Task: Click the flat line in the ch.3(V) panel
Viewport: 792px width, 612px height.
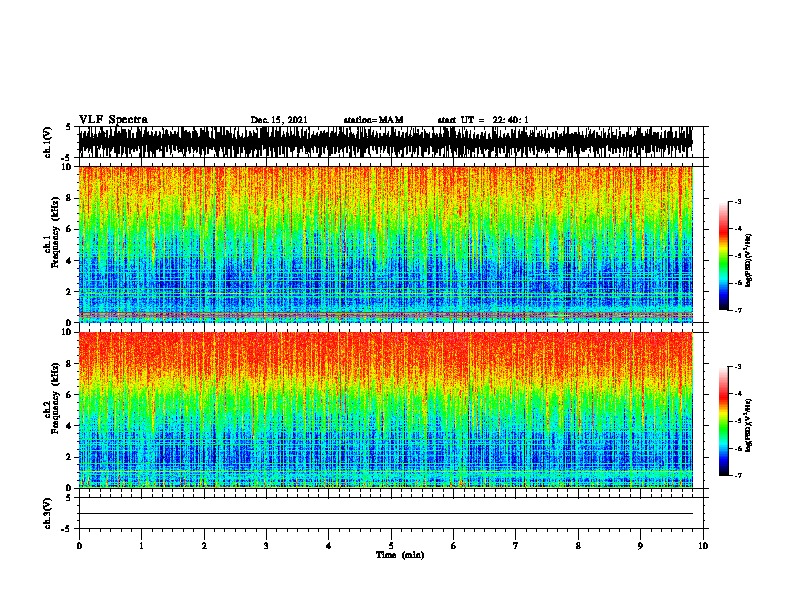Action: coord(385,514)
